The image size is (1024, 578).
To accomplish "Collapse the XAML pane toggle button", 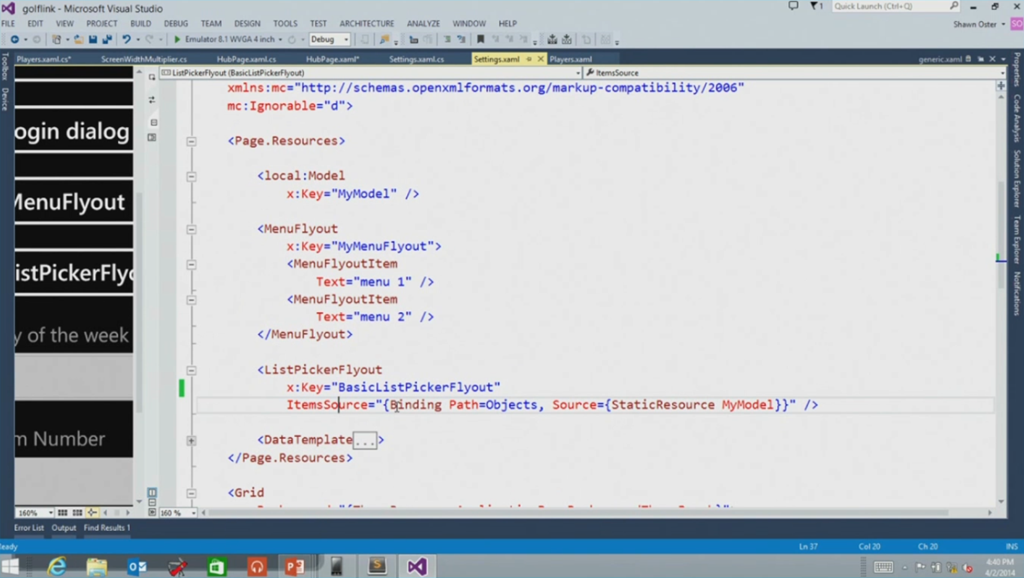I will point(152,513).
